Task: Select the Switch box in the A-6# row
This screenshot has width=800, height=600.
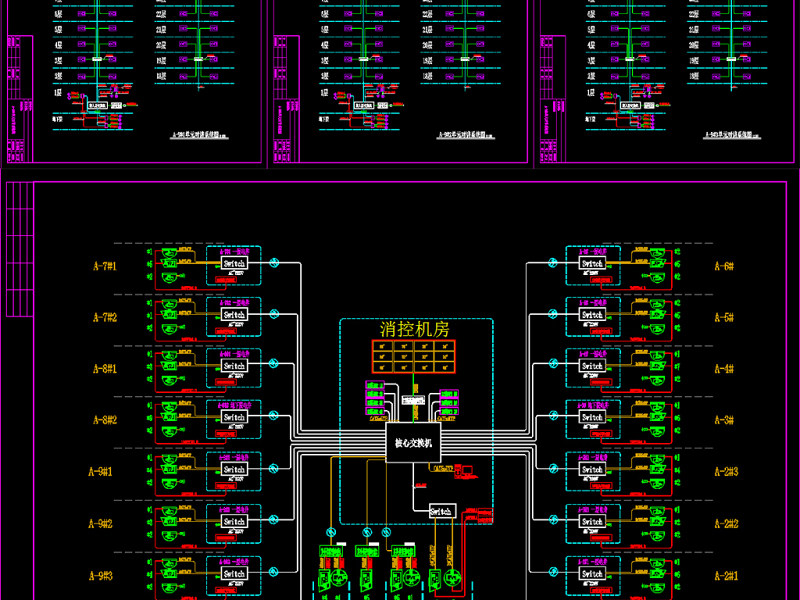Action: pos(592,263)
